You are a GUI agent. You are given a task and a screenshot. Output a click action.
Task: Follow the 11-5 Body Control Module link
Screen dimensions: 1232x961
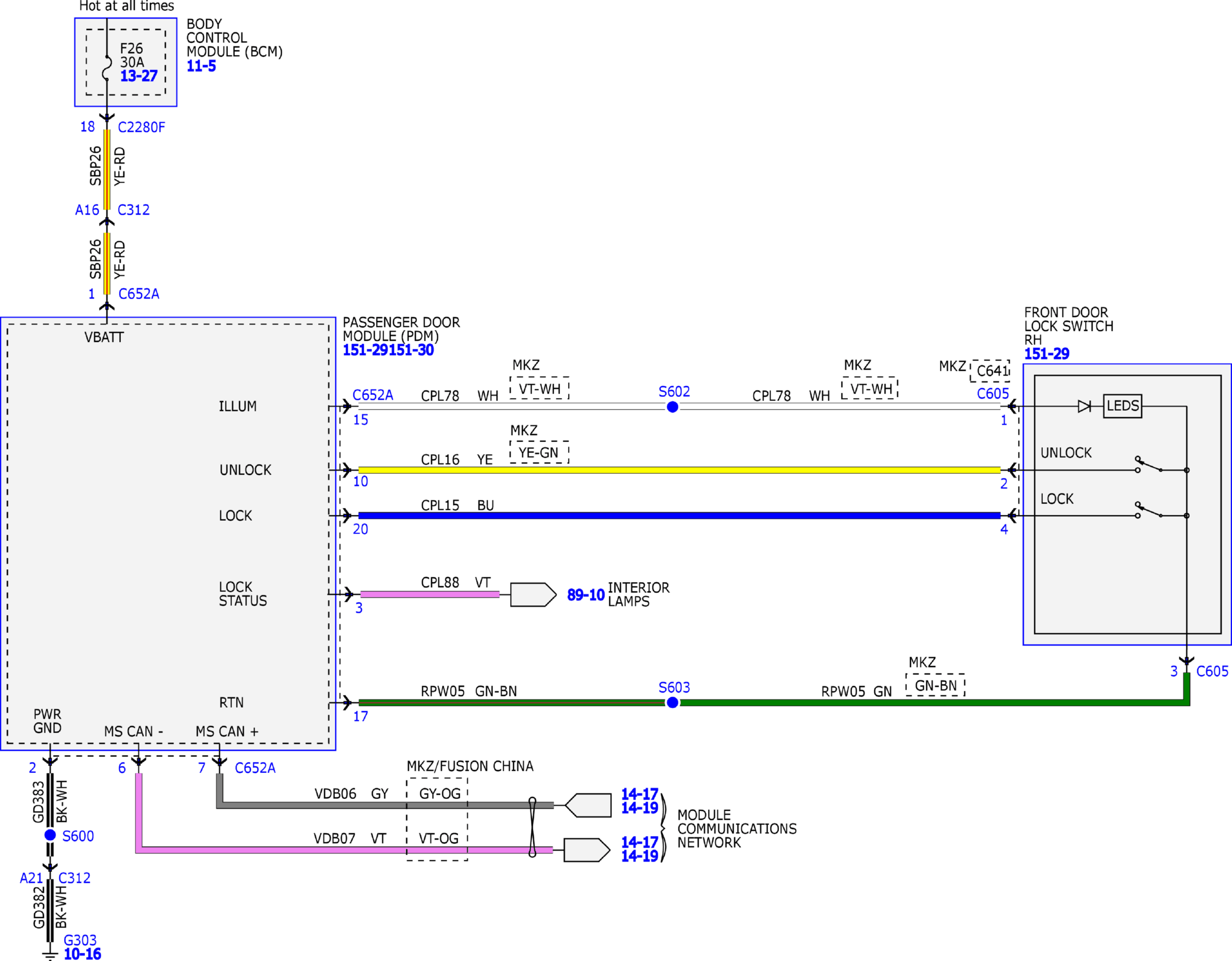click(201, 66)
